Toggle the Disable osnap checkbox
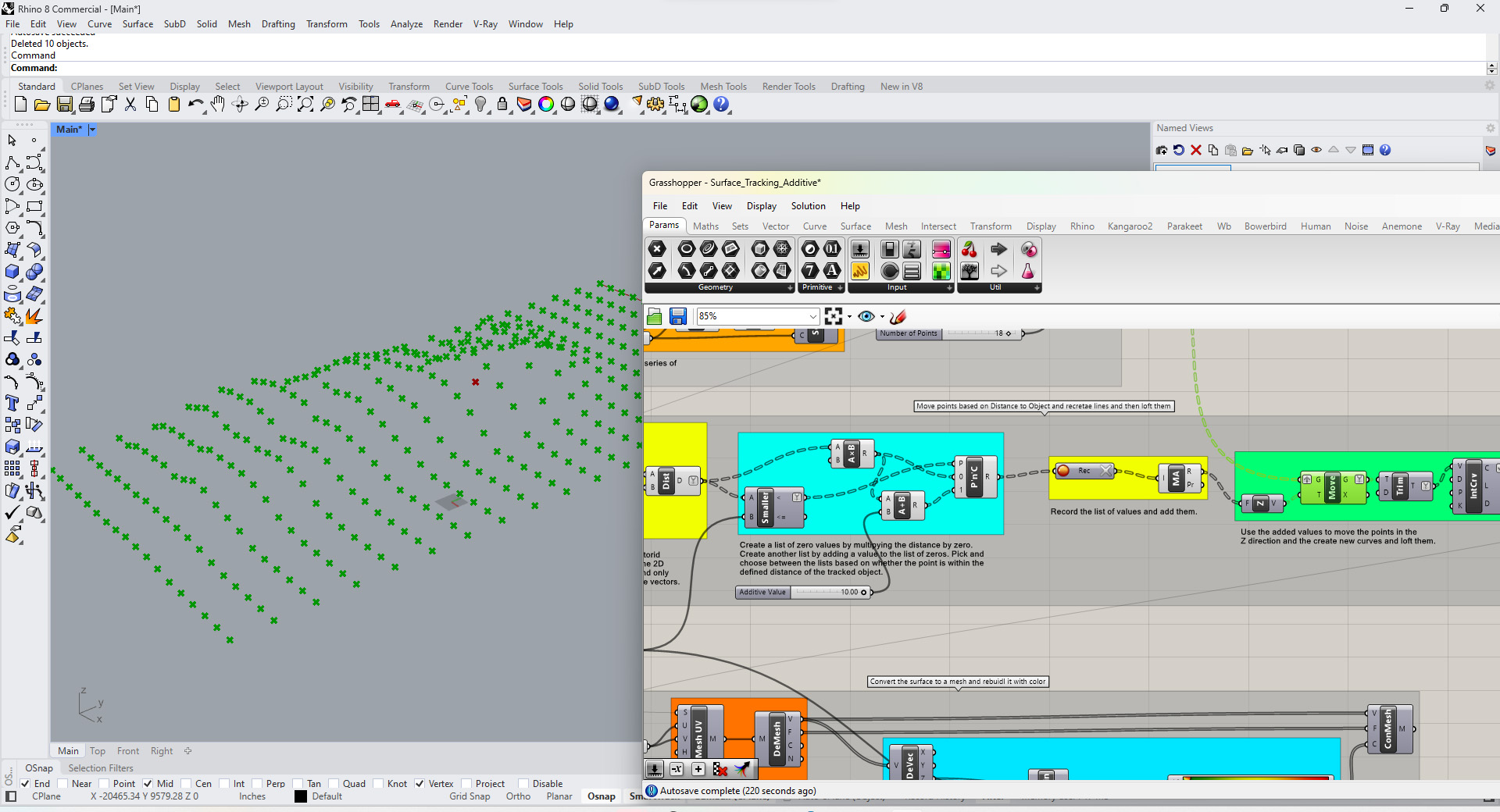Screen dimensions: 1500x812 click(x=523, y=784)
